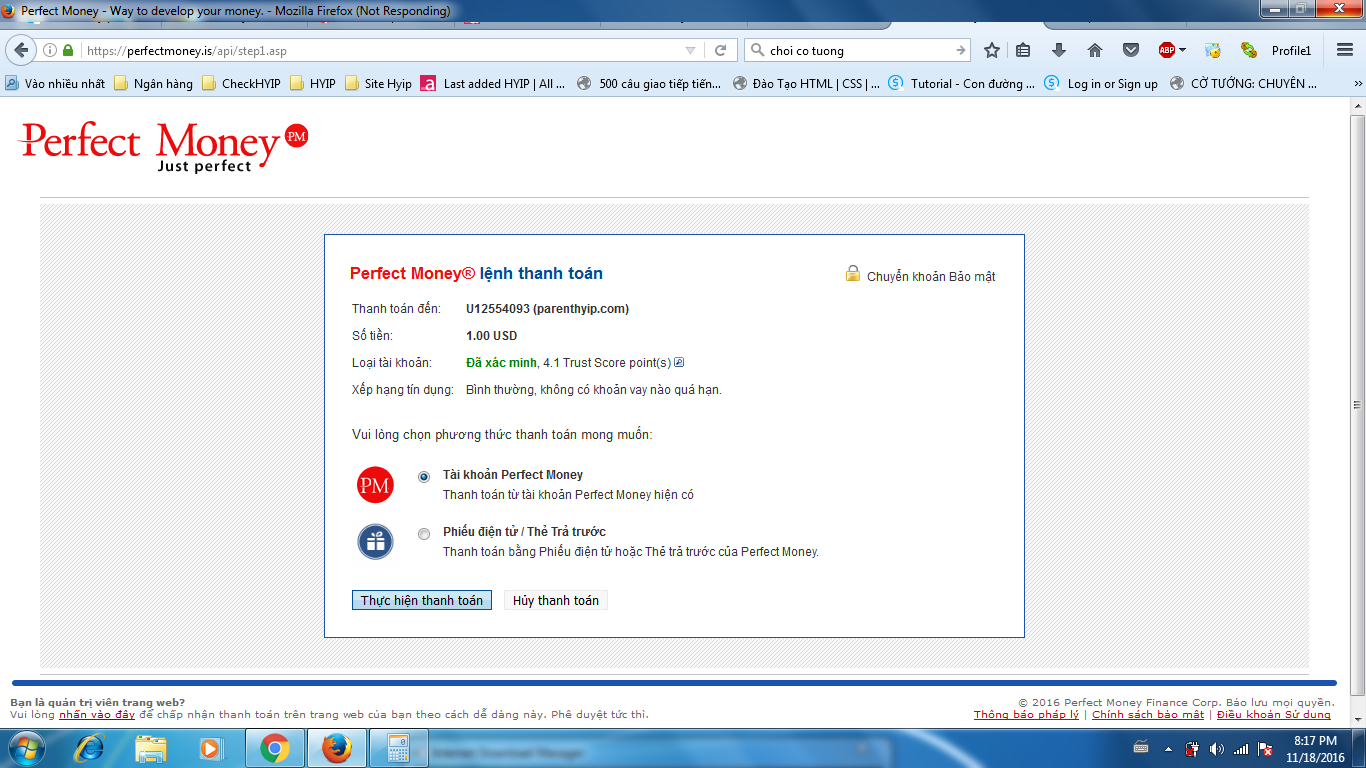
Task: Click the green padlock in the address bar
Action: click(x=68, y=50)
